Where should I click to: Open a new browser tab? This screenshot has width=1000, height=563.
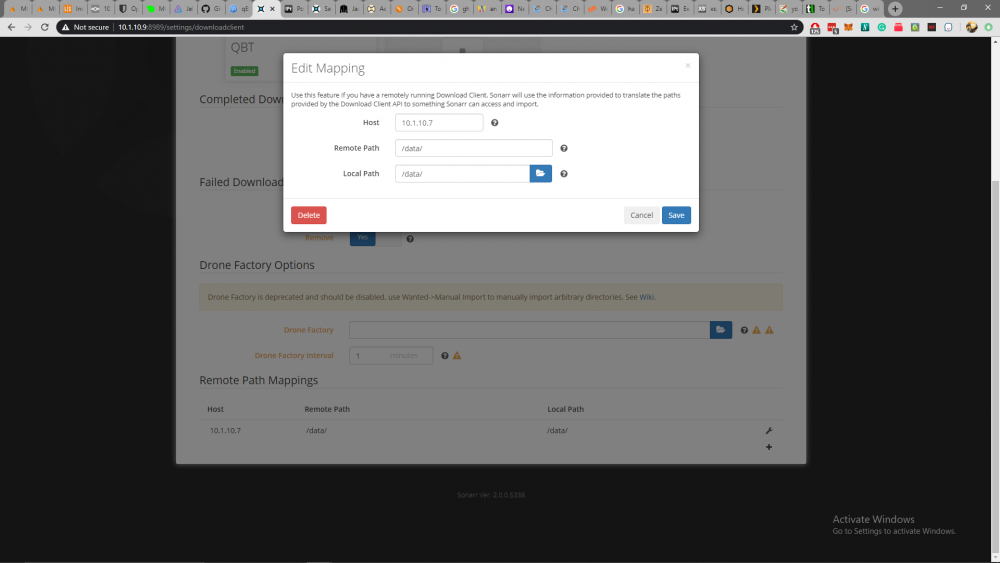(x=895, y=9)
